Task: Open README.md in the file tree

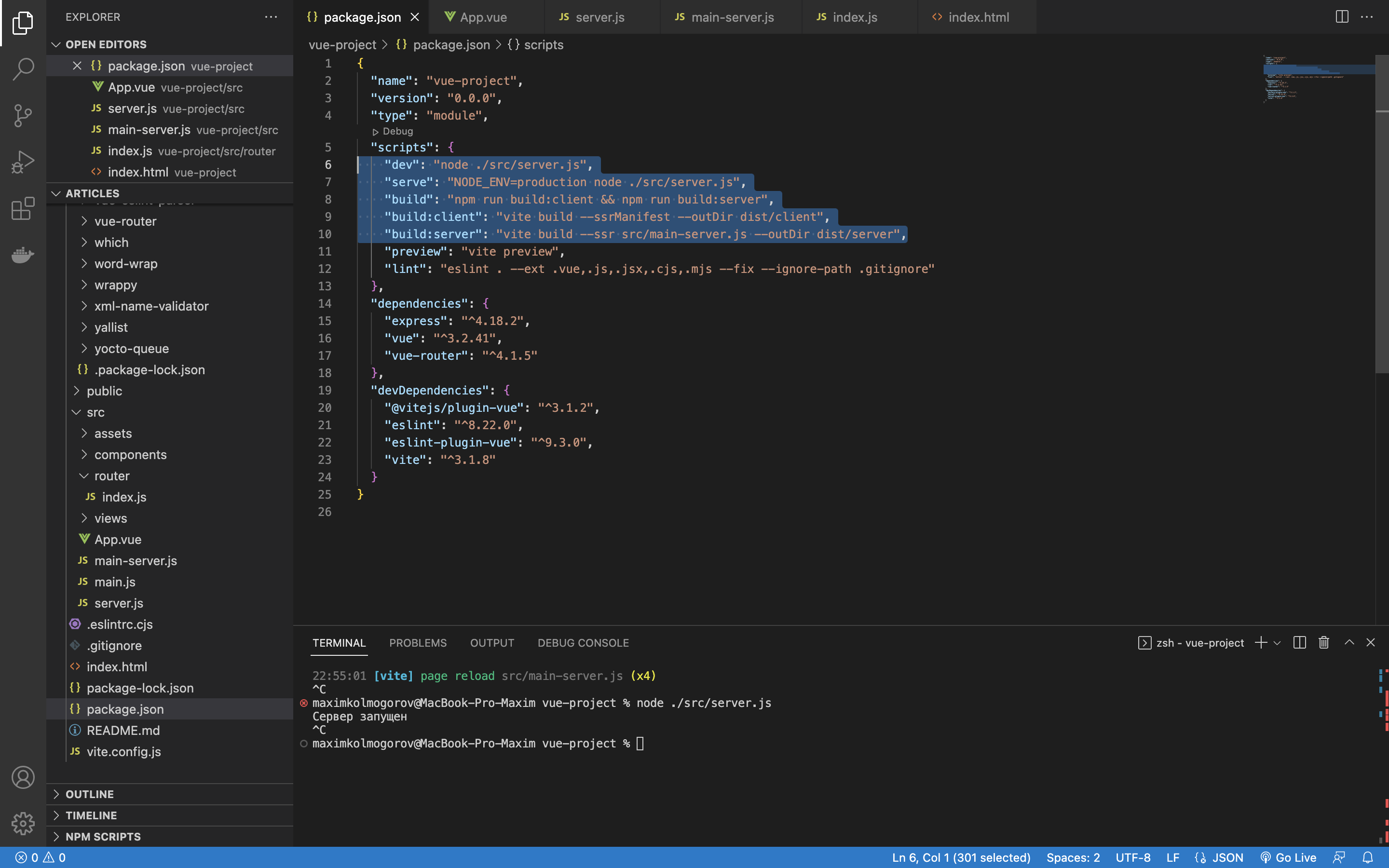Action: pos(169,730)
